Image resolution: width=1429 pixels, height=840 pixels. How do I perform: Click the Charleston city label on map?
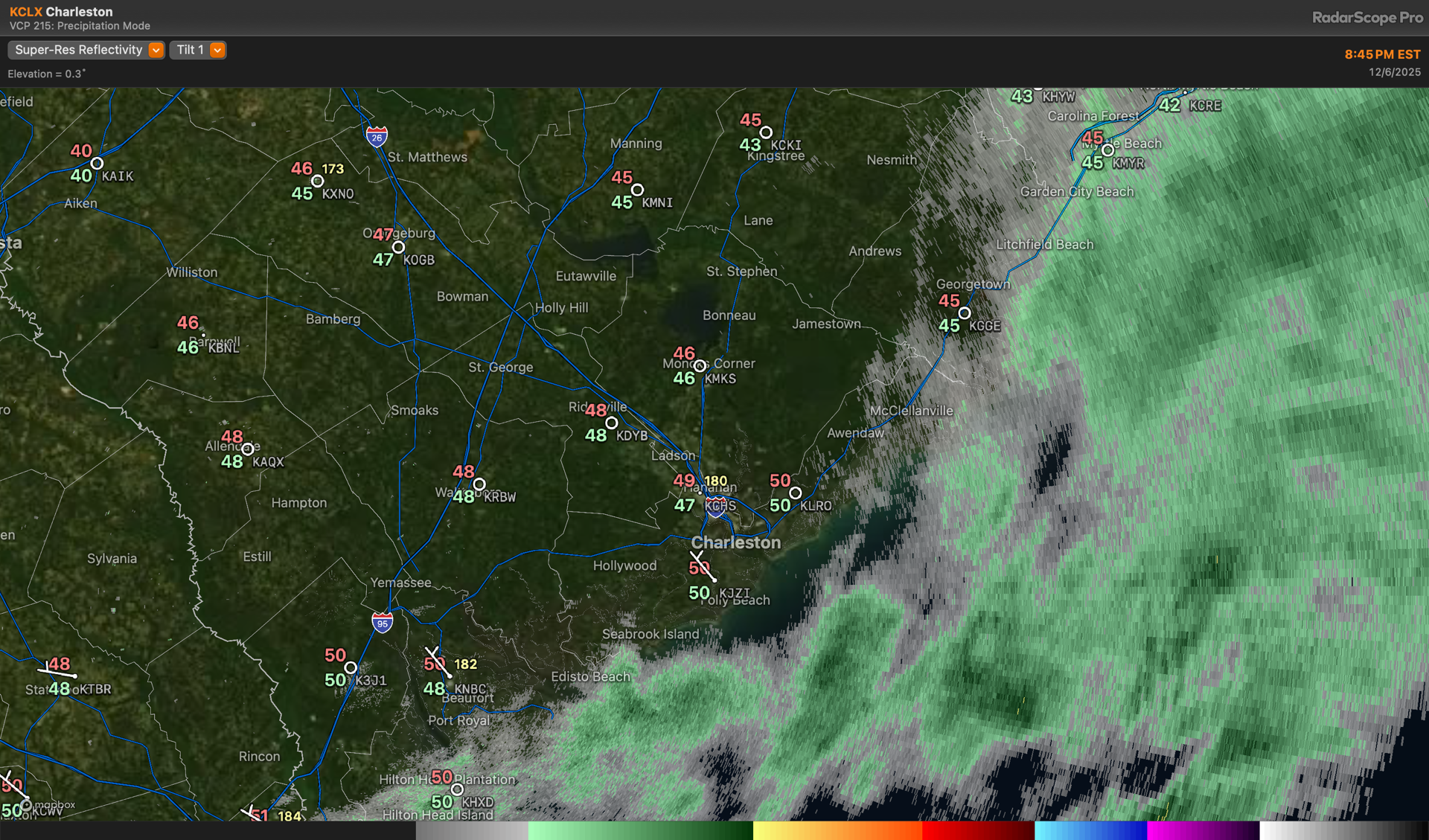coord(736,542)
